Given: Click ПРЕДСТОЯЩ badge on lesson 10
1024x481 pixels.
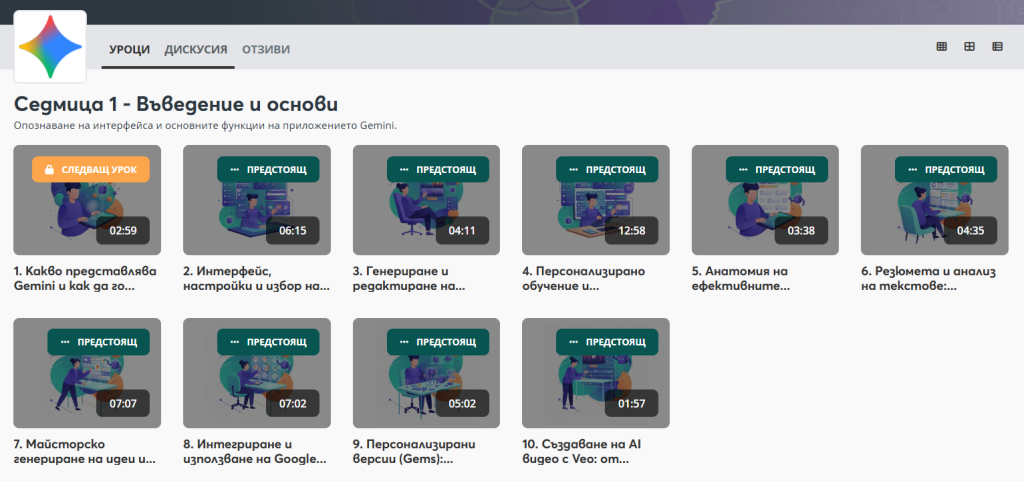Looking at the screenshot, I should tap(607, 342).
